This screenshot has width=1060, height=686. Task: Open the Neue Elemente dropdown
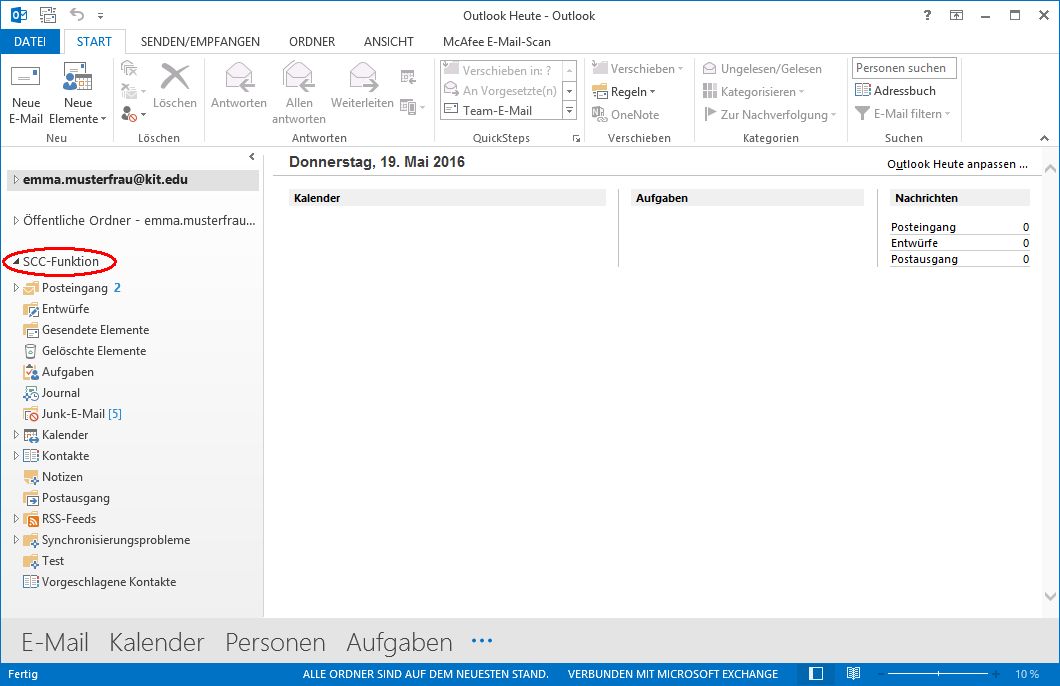click(x=78, y=119)
